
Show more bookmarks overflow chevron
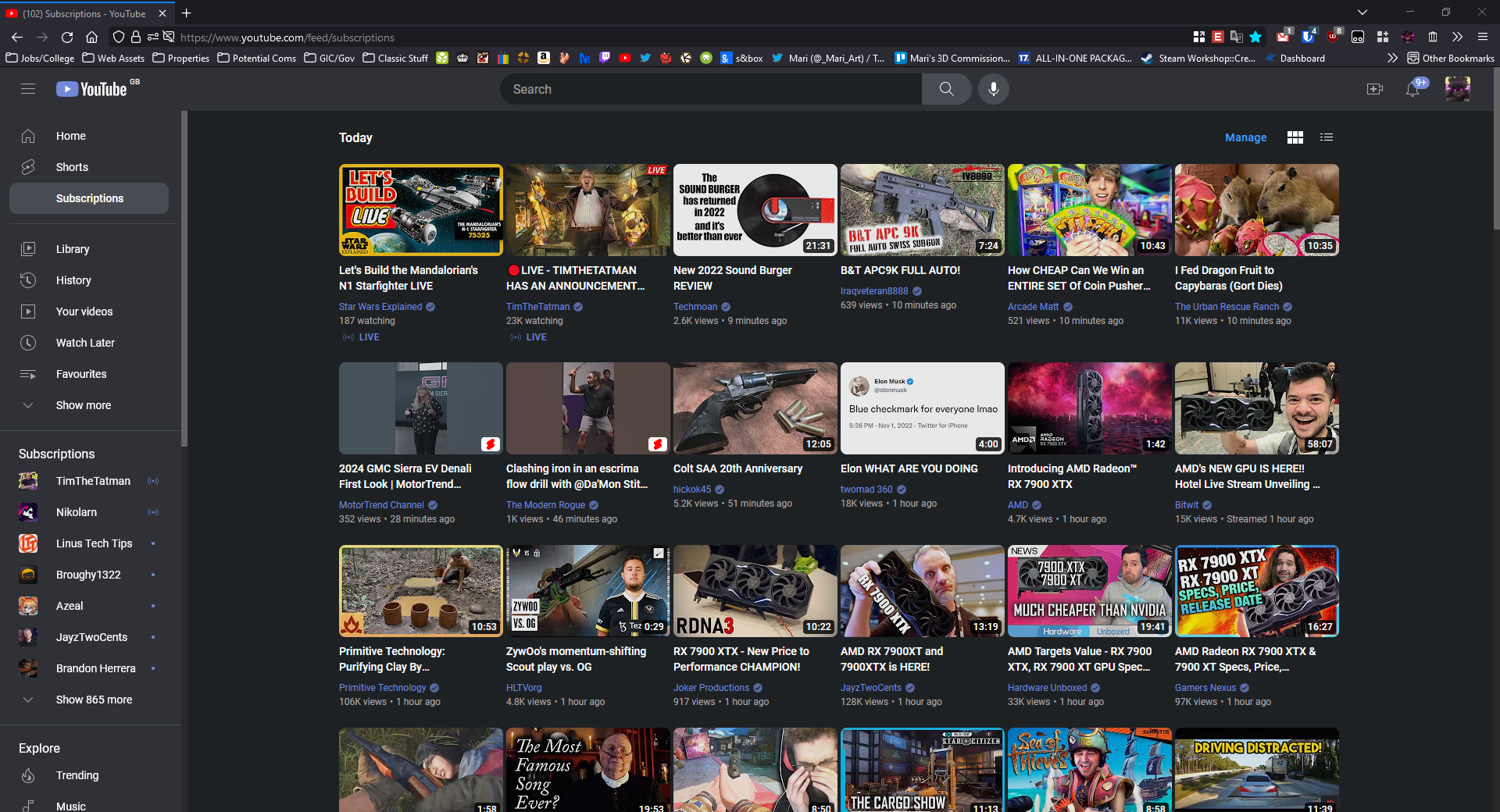pyautogui.click(x=1392, y=58)
